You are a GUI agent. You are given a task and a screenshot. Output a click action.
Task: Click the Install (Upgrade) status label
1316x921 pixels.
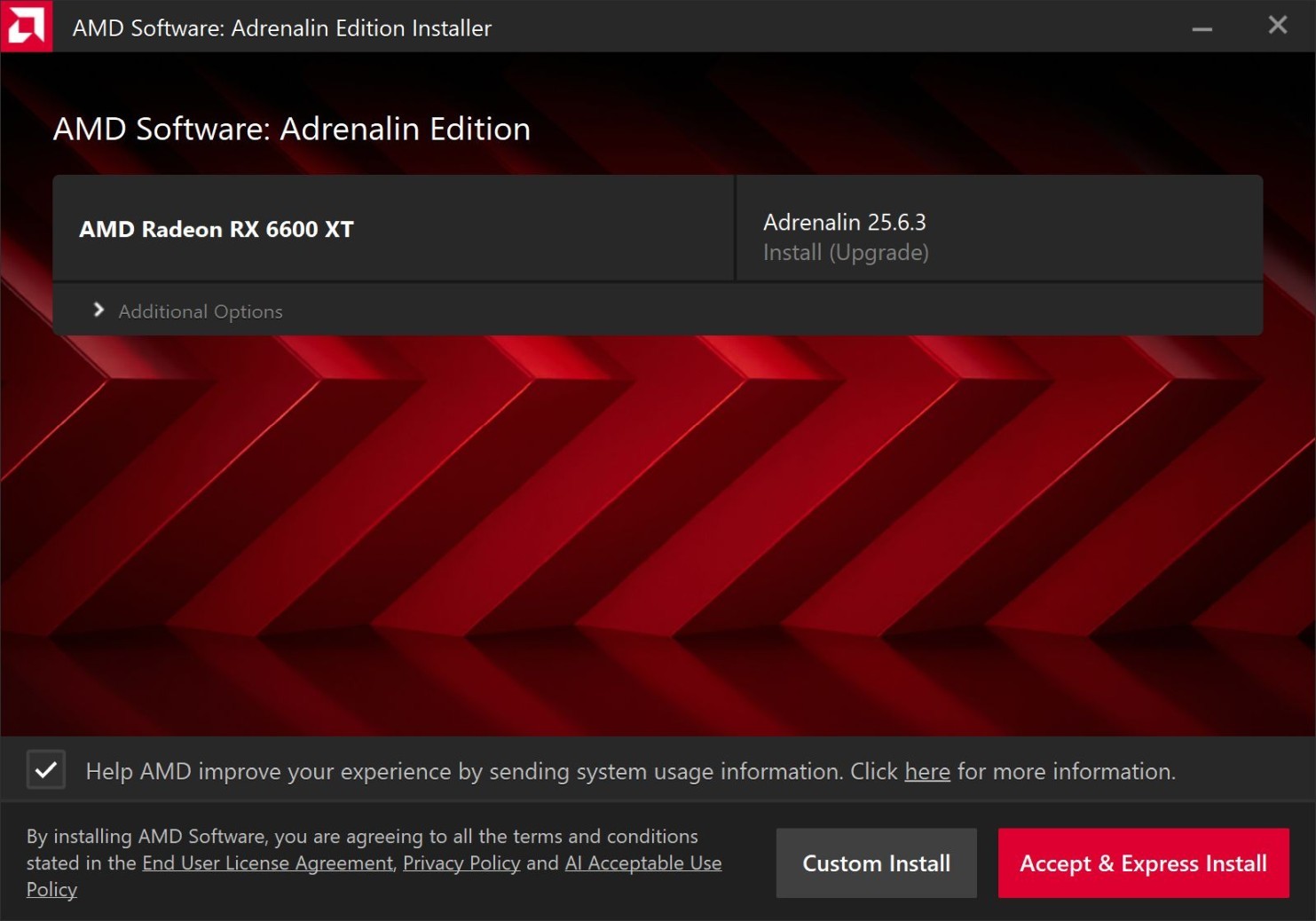click(846, 253)
